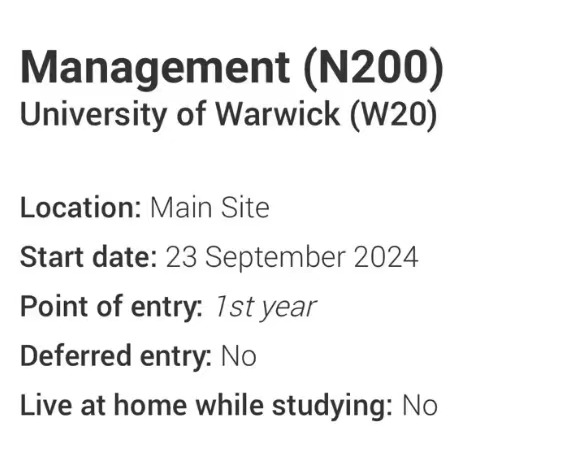Click the Start date label
Viewport: 577px width, 462px height.
89,257
